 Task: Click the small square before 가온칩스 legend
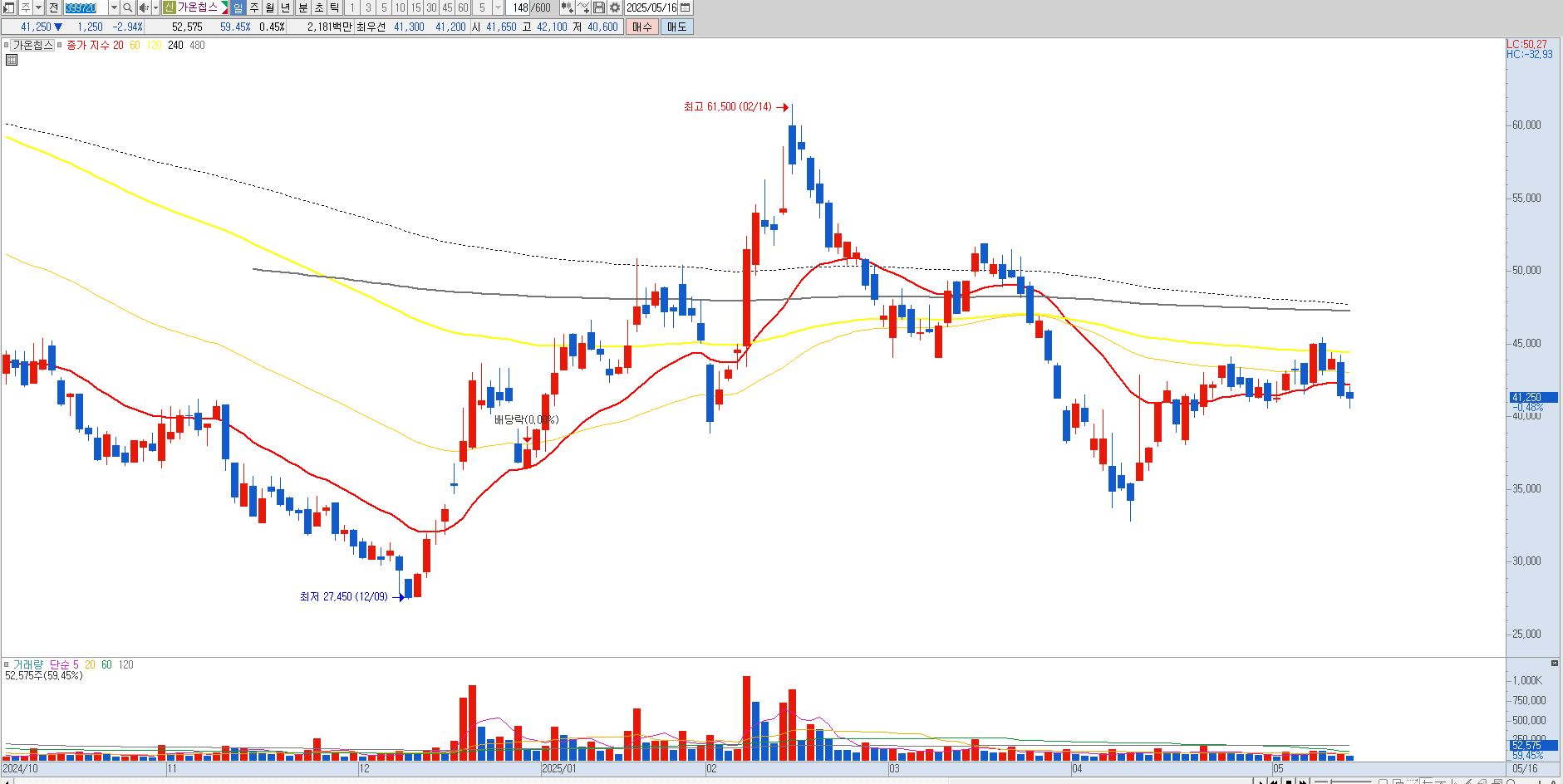click(6, 45)
